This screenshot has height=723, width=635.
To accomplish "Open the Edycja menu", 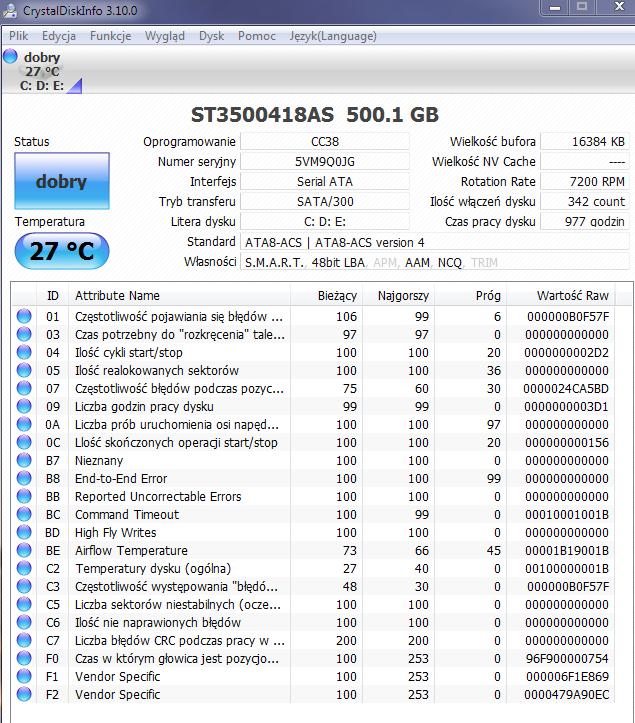I will tap(59, 36).
